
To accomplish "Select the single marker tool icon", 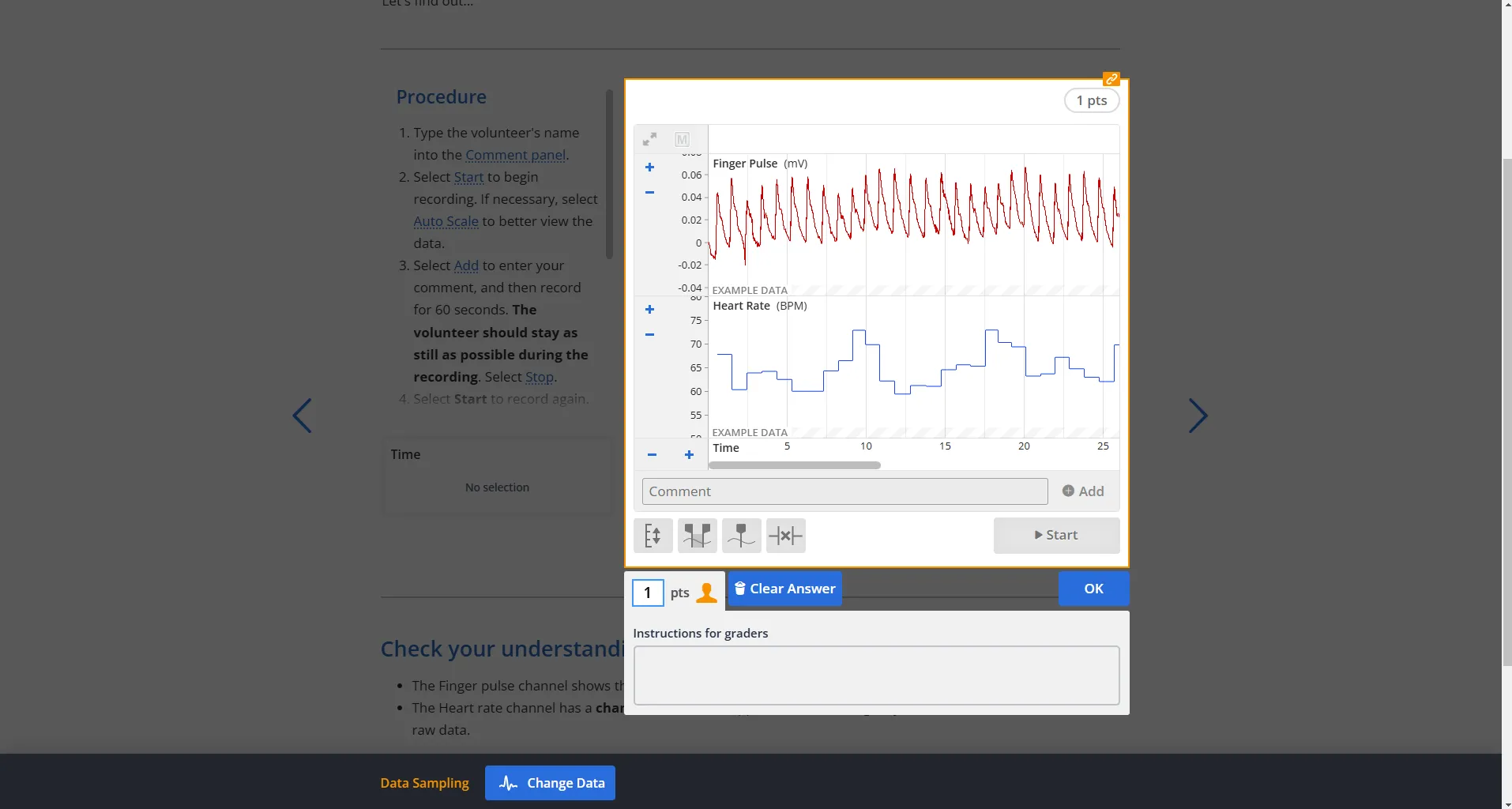I will (742, 535).
